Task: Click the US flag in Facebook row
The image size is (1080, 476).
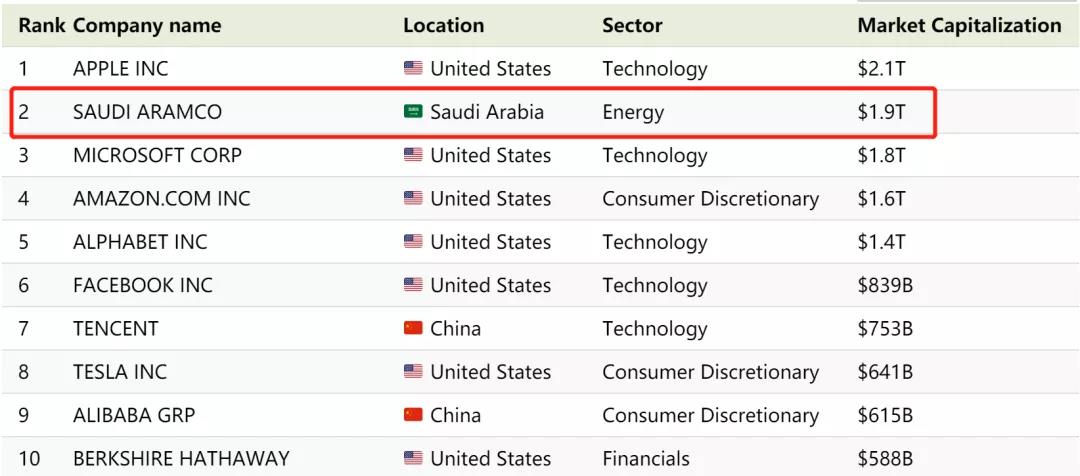Action: [x=413, y=285]
